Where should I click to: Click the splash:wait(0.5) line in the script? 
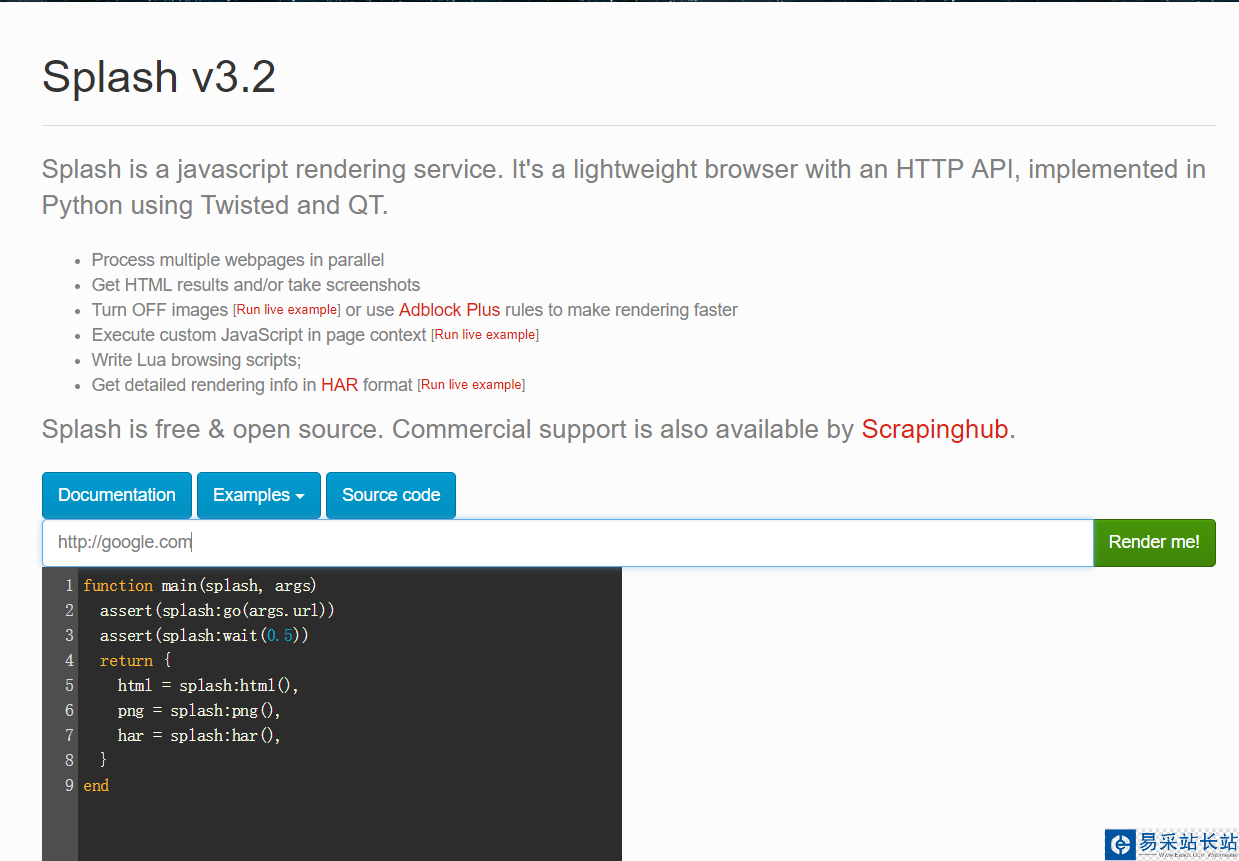pyautogui.click(x=204, y=635)
